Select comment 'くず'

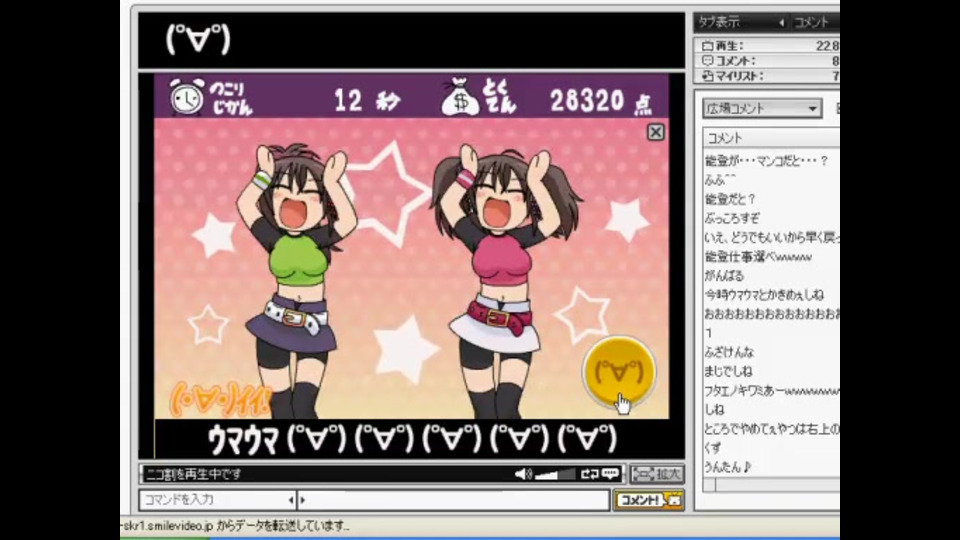tap(712, 448)
